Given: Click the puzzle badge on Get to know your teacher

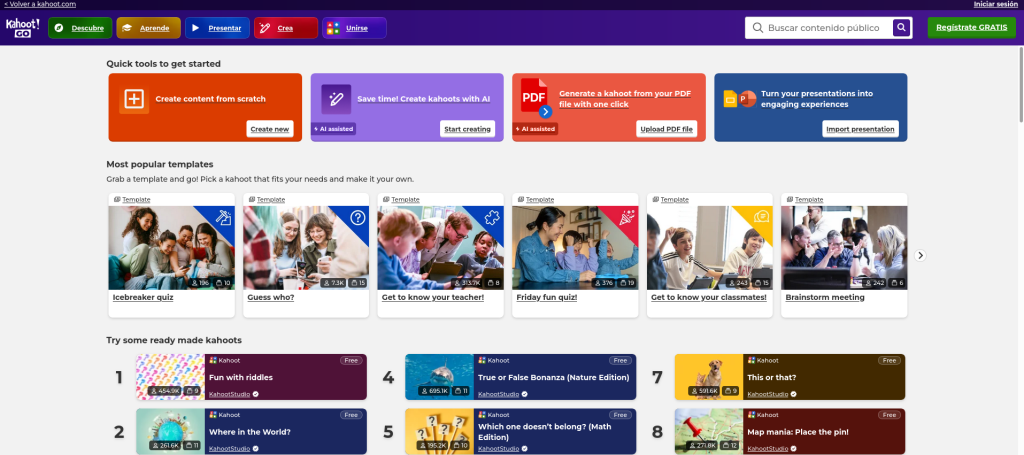Looking at the screenshot, I should click(492, 217).
